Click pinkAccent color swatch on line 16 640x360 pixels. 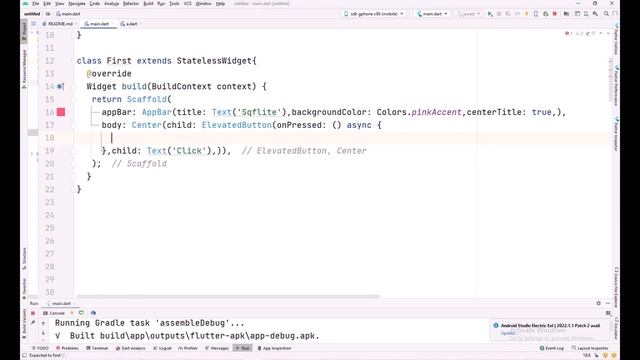pyautogui.click(x=61, y=112)
